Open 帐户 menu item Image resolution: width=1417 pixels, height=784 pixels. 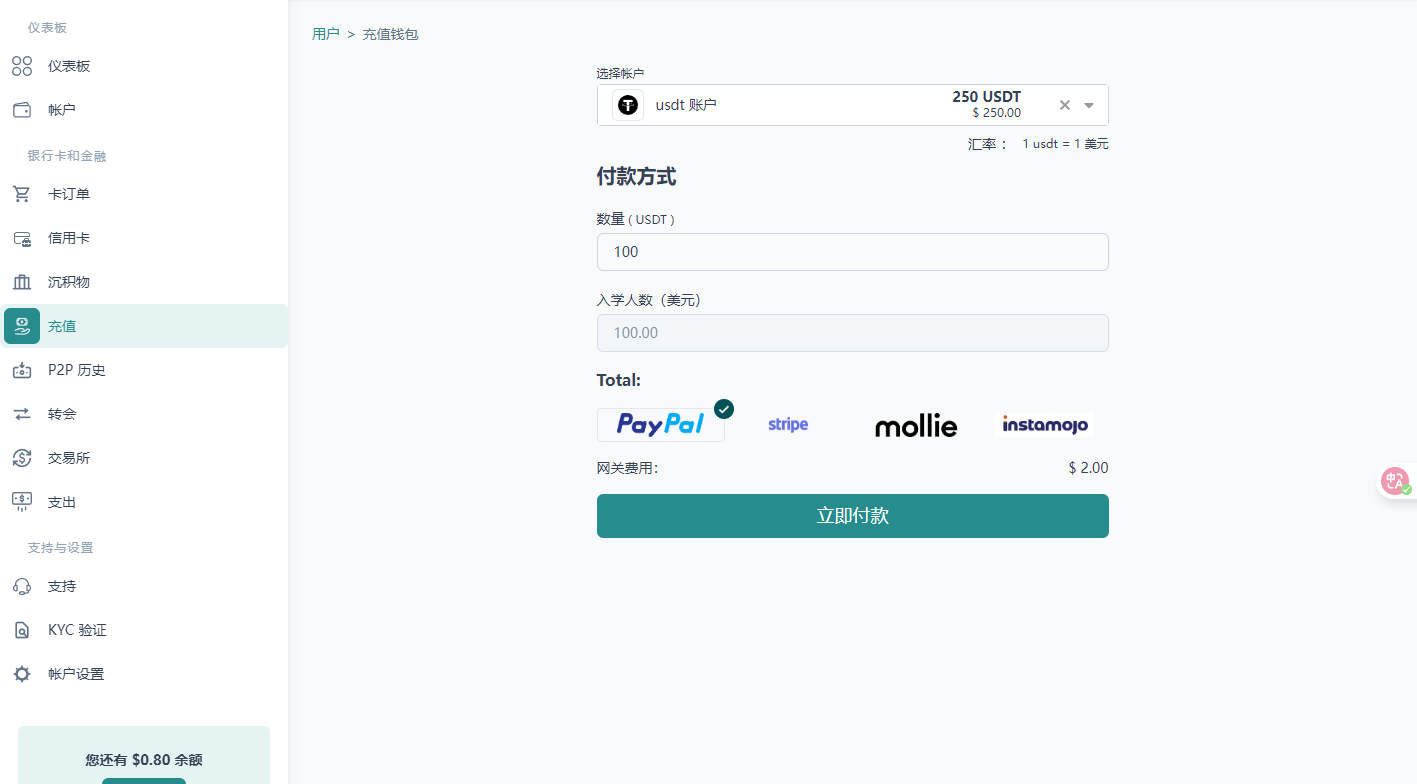(x=144, y=110)
